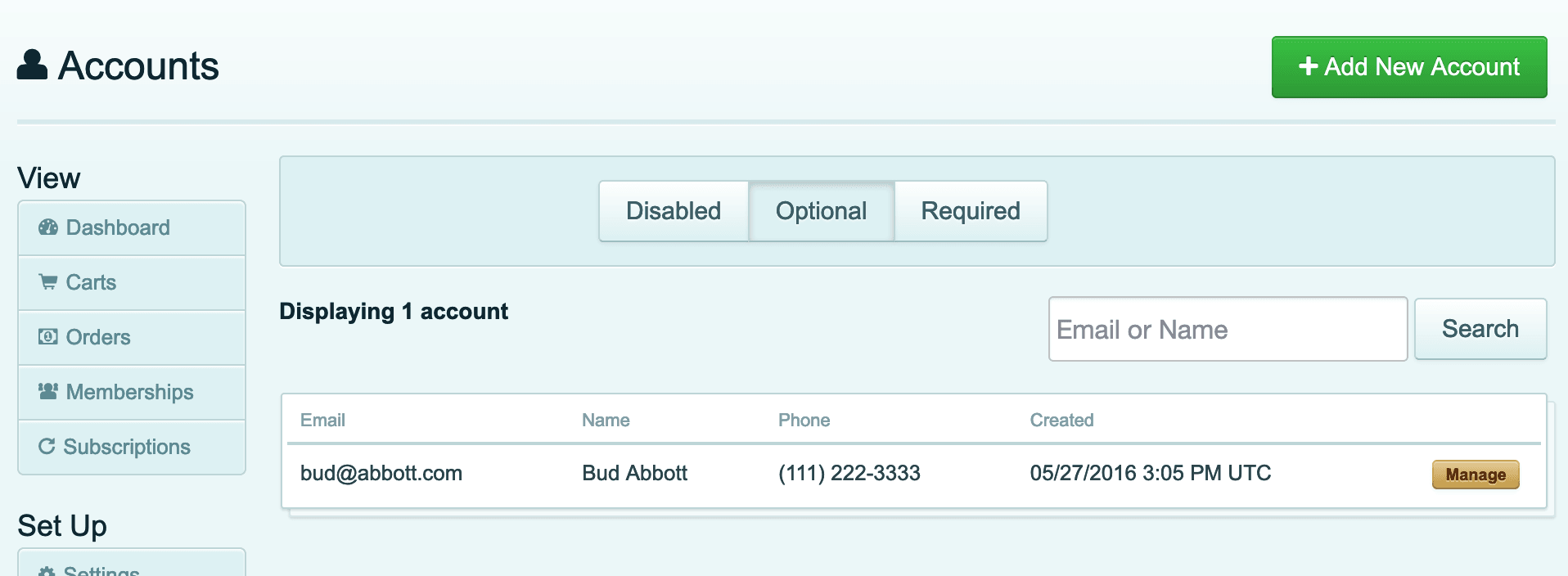Set accounts mode to Disabled

click(x=674, y=211)
